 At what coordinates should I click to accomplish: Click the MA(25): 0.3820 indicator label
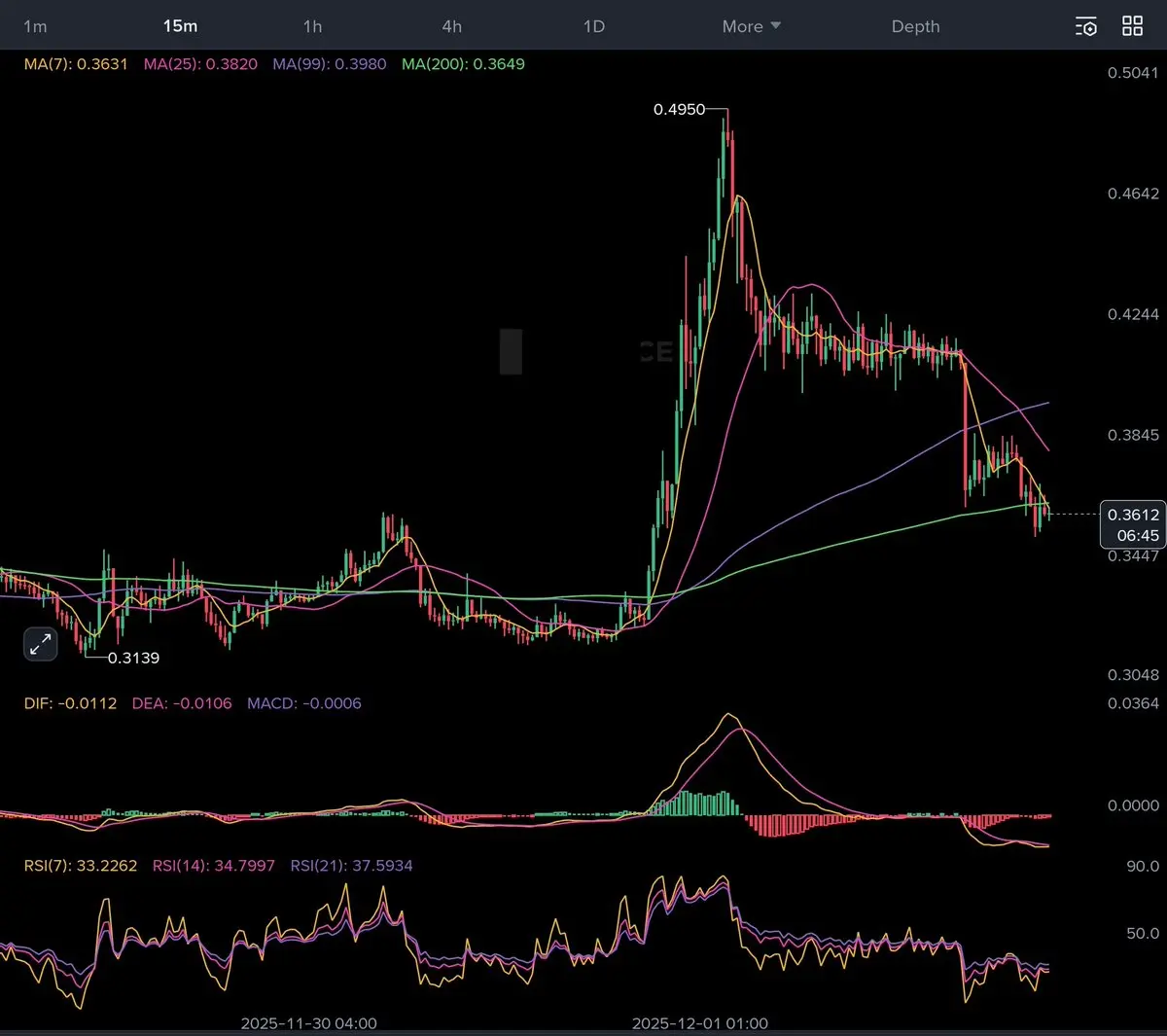(200, 64)
